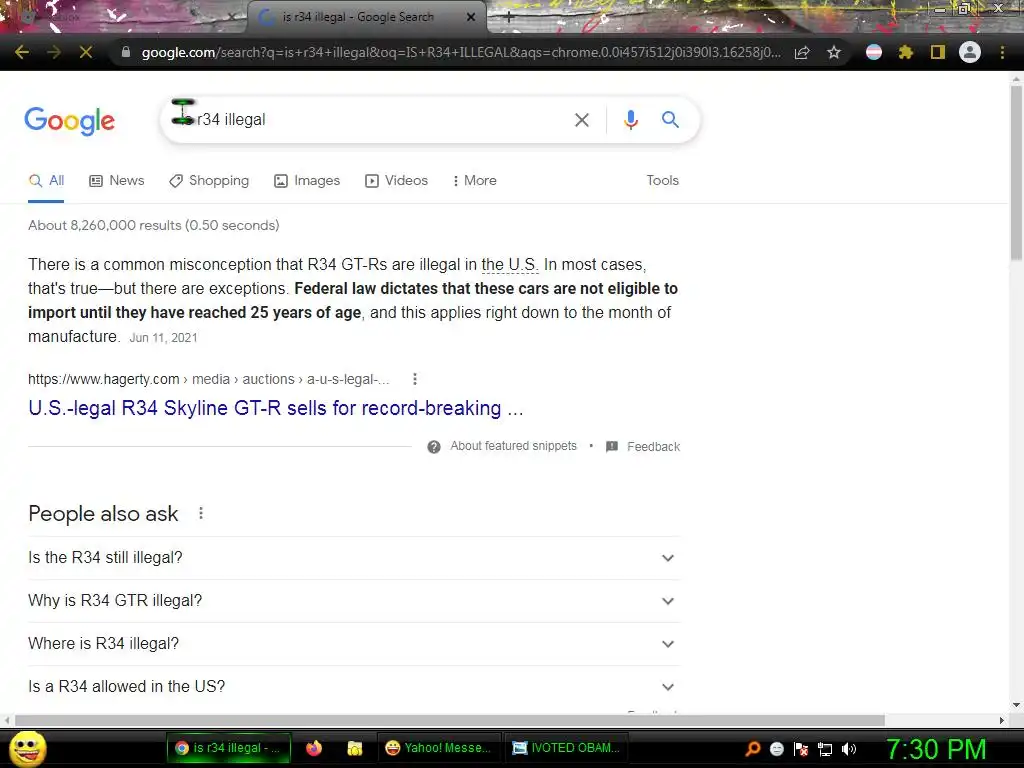This screenshot has height=768, width=1024.
Task: Switch to the All results tab
Action: tap(46, 181)
